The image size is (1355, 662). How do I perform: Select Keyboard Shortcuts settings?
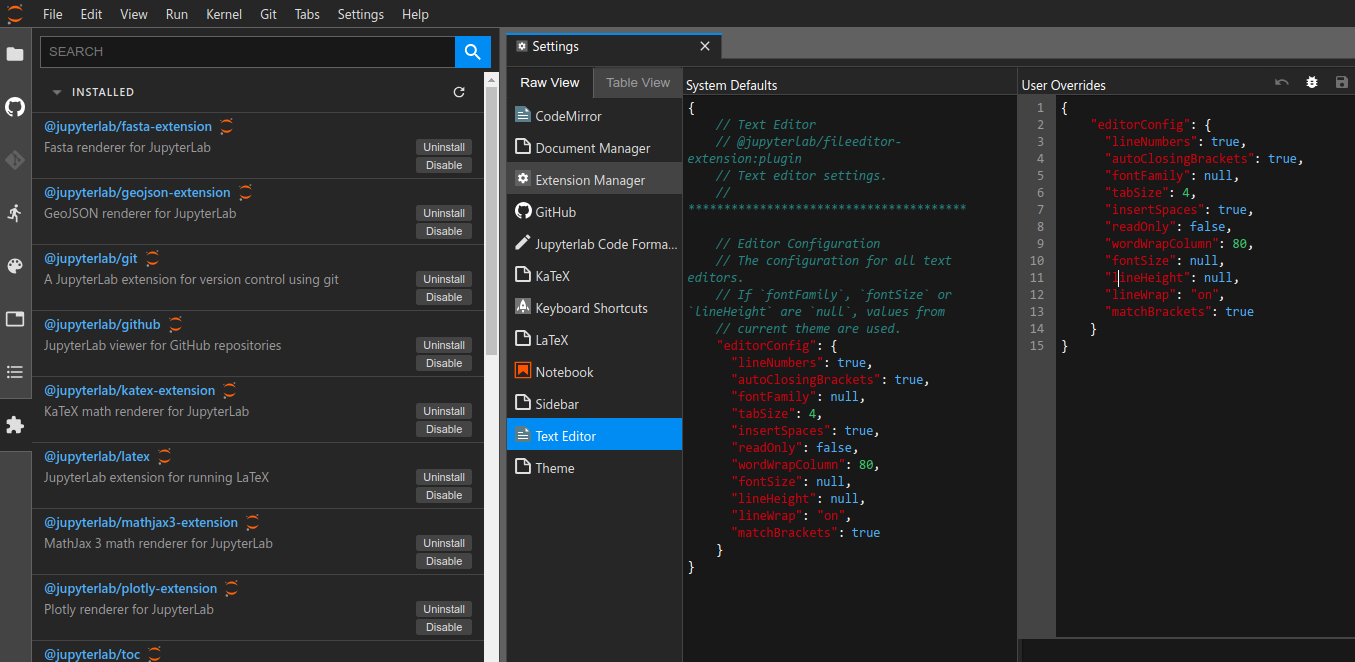point(595,308)
